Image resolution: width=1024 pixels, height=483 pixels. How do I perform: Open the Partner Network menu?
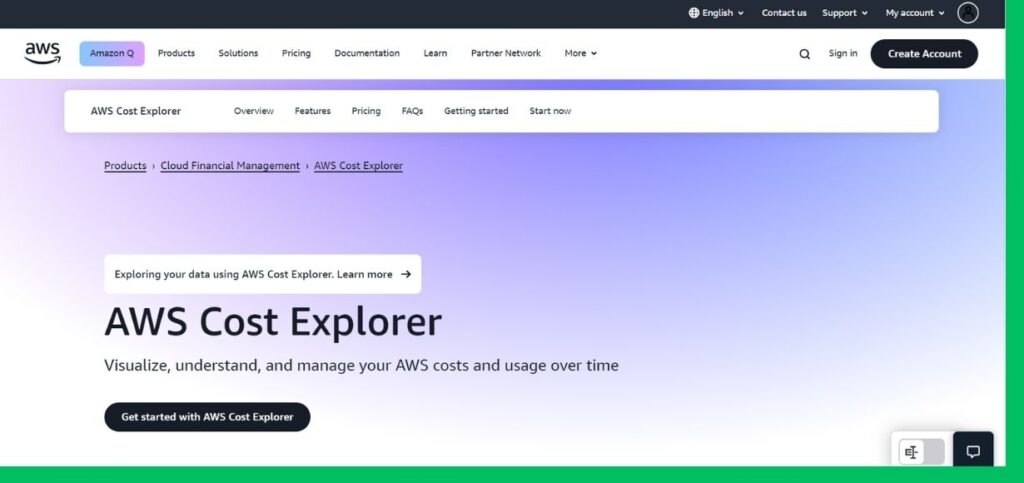point(506,54)
